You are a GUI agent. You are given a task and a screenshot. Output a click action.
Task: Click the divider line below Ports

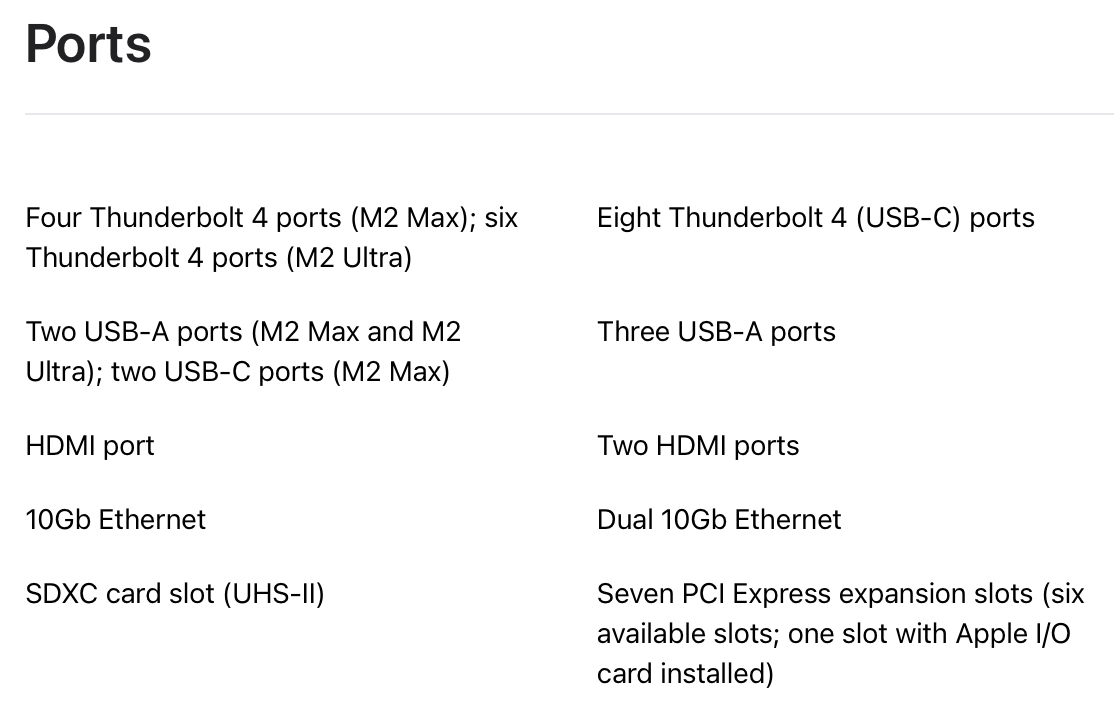point(569,114)
